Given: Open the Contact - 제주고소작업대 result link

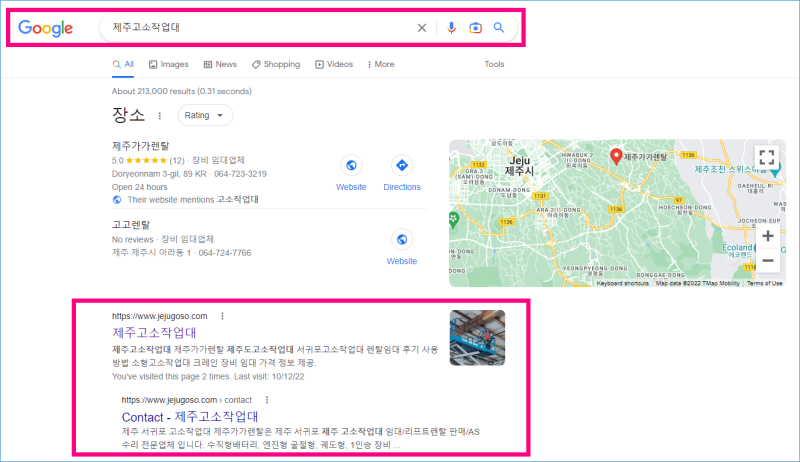Looking at the screenshot, I should [190, 417].
